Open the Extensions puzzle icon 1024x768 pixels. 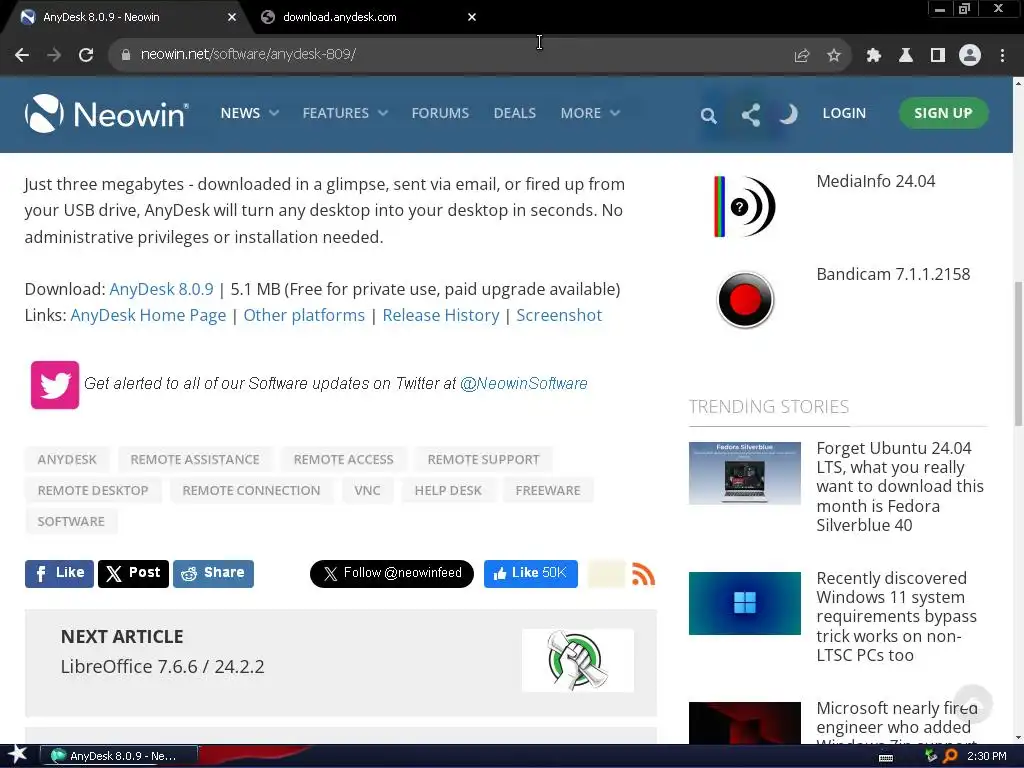(873, 56)
